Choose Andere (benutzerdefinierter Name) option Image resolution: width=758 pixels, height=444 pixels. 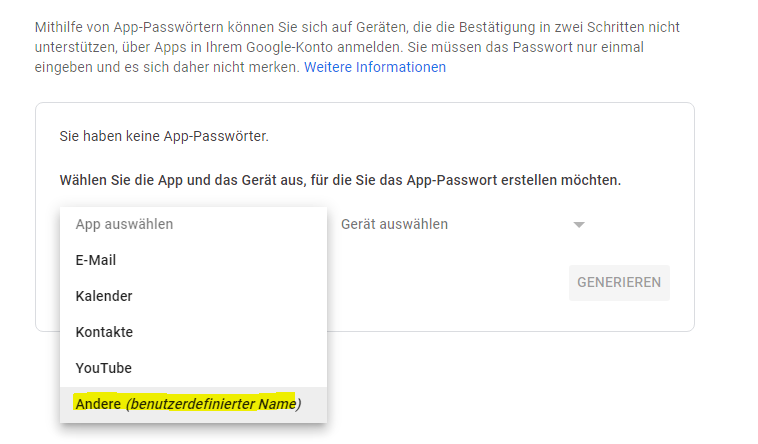193,404
